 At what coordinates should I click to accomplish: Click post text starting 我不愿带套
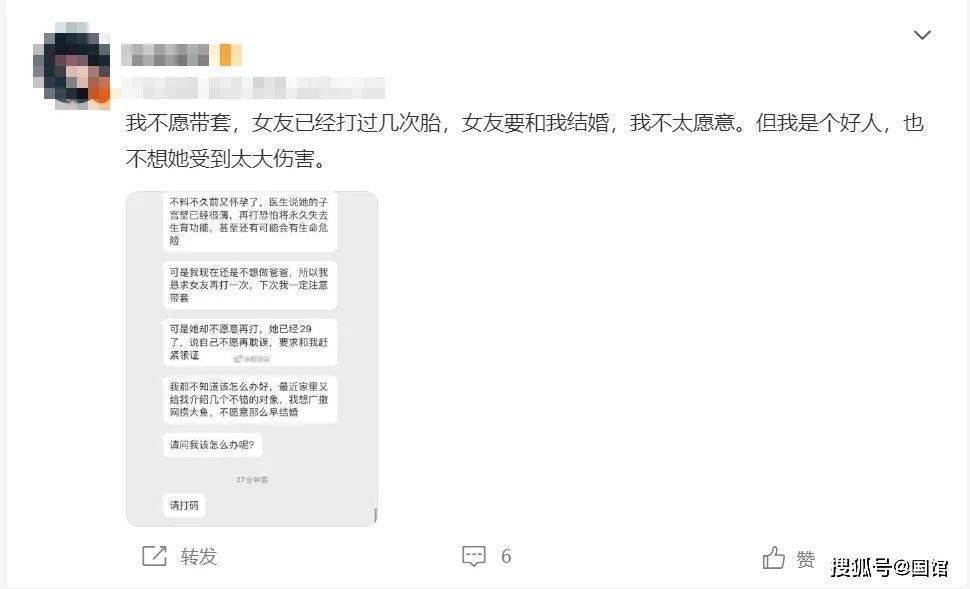(x=525, y=141)
